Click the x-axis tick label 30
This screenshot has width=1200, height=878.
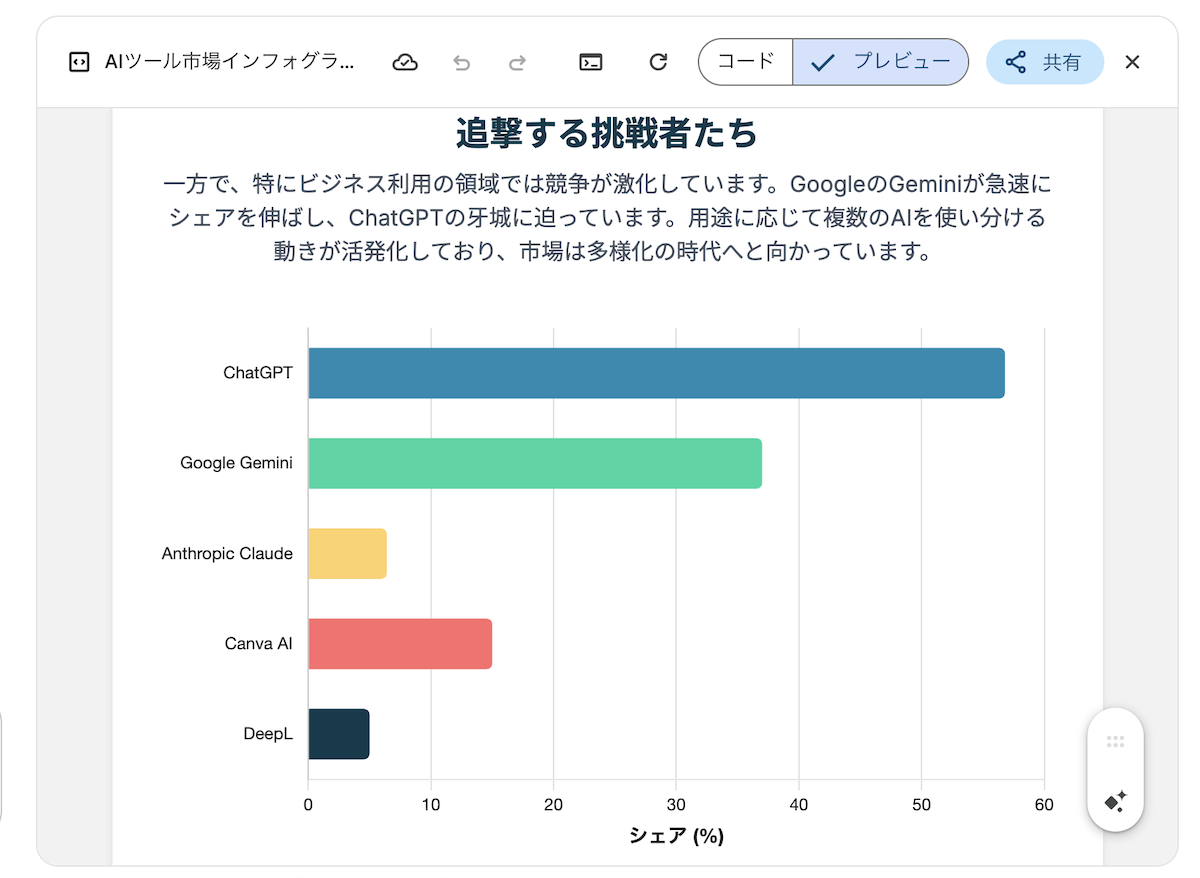click(x=676, y=803)
